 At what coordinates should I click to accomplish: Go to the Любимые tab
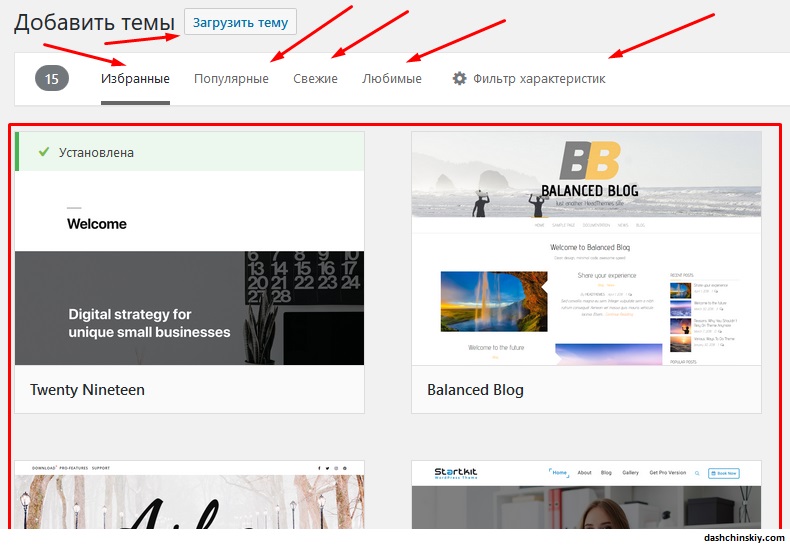(391, 78)
